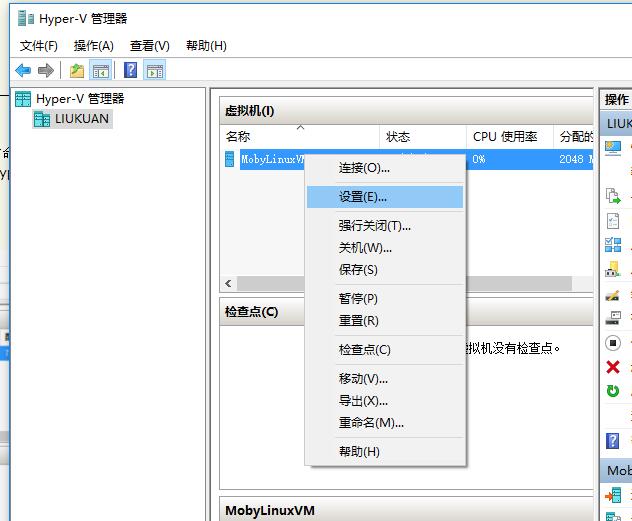Click the Virtual Switch Manager icon
Screen dimensions: 632x521
[x=613, y=245]
